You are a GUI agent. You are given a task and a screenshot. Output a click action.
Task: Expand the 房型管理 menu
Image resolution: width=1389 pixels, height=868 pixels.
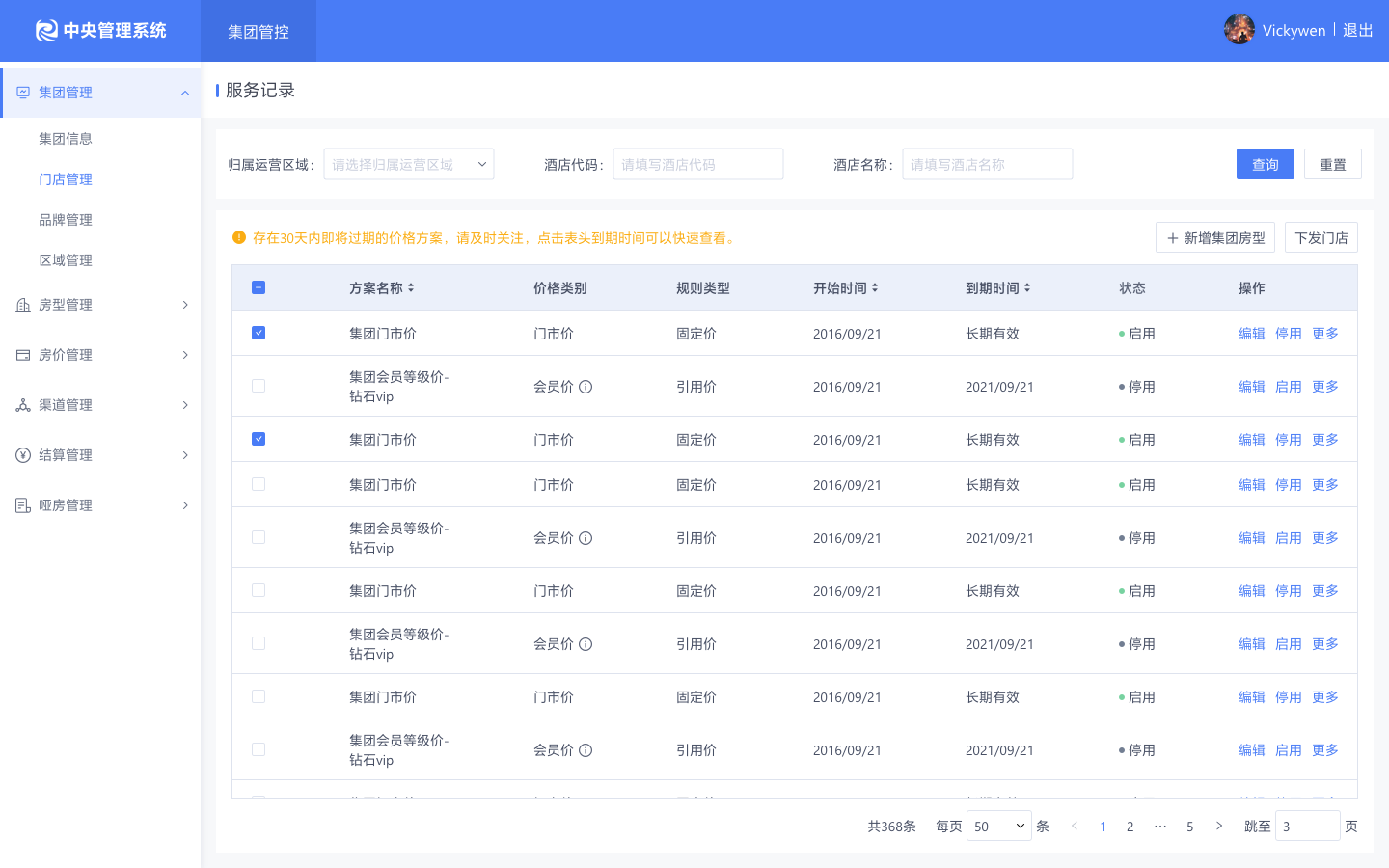click(x=185, y=305)
